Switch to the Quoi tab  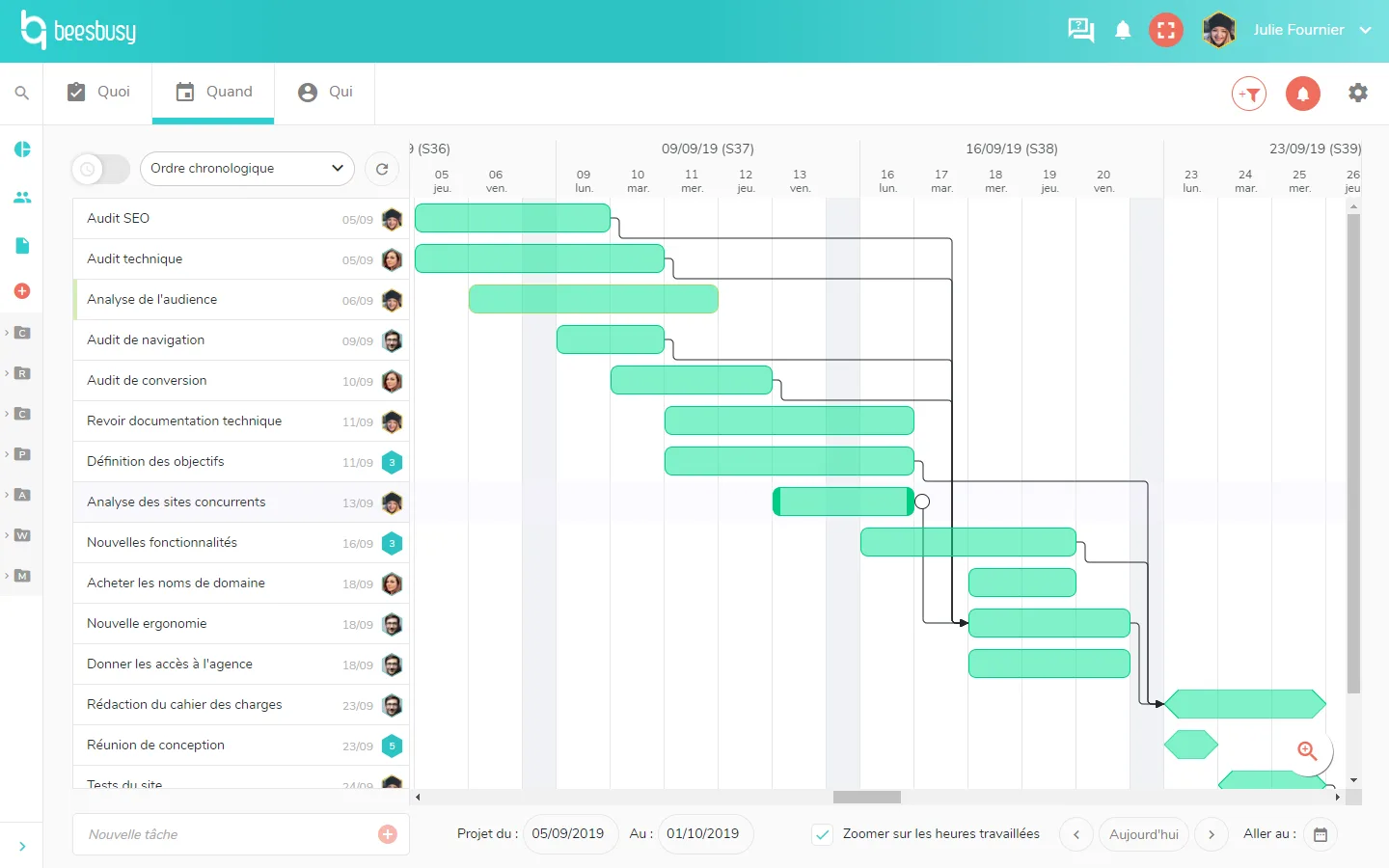tap(98, 92)
